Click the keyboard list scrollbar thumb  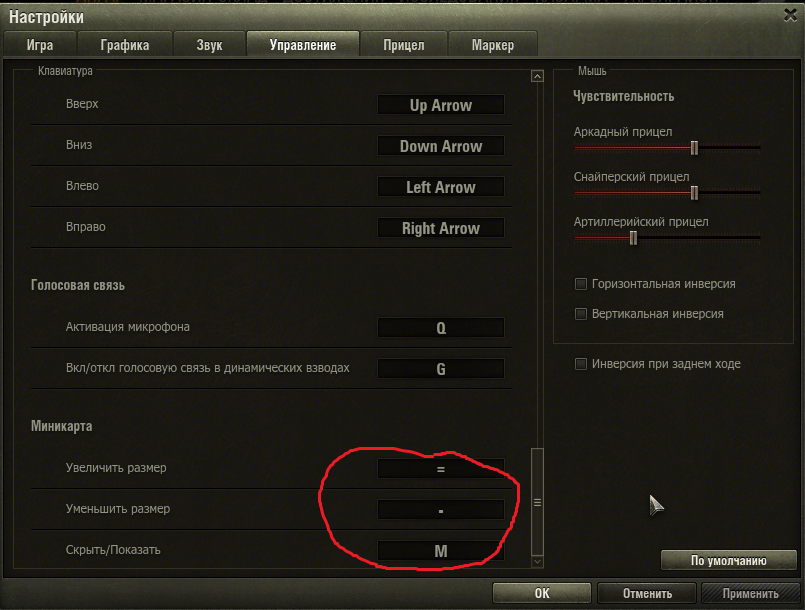tap(537, 502)
